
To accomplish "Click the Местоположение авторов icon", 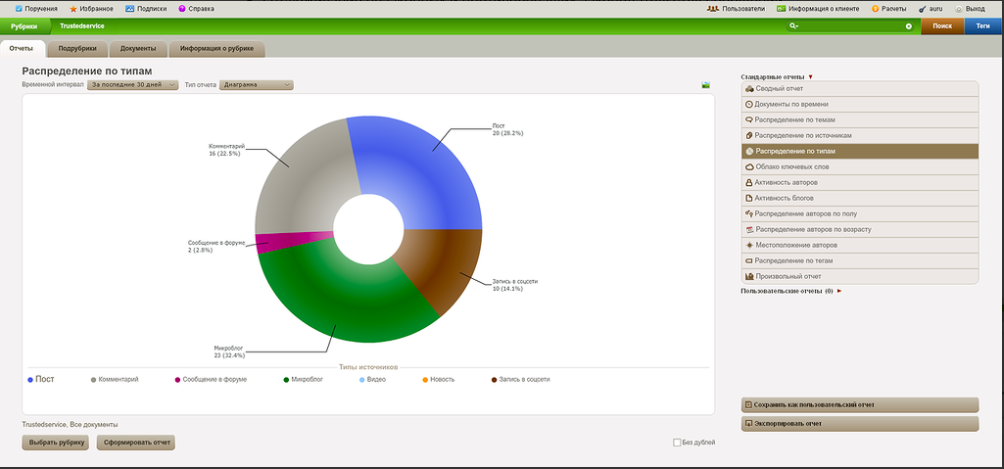I will click(x=750, y=245).
